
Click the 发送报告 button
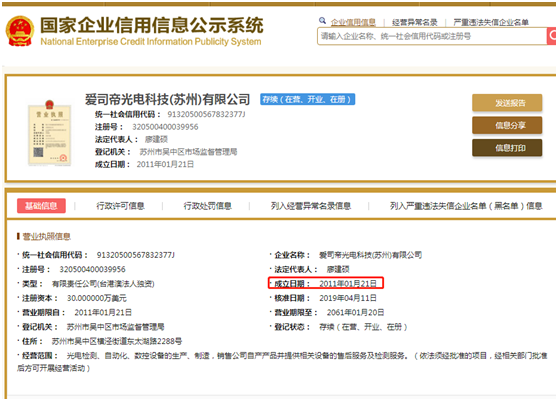click(x=507, y=103)
